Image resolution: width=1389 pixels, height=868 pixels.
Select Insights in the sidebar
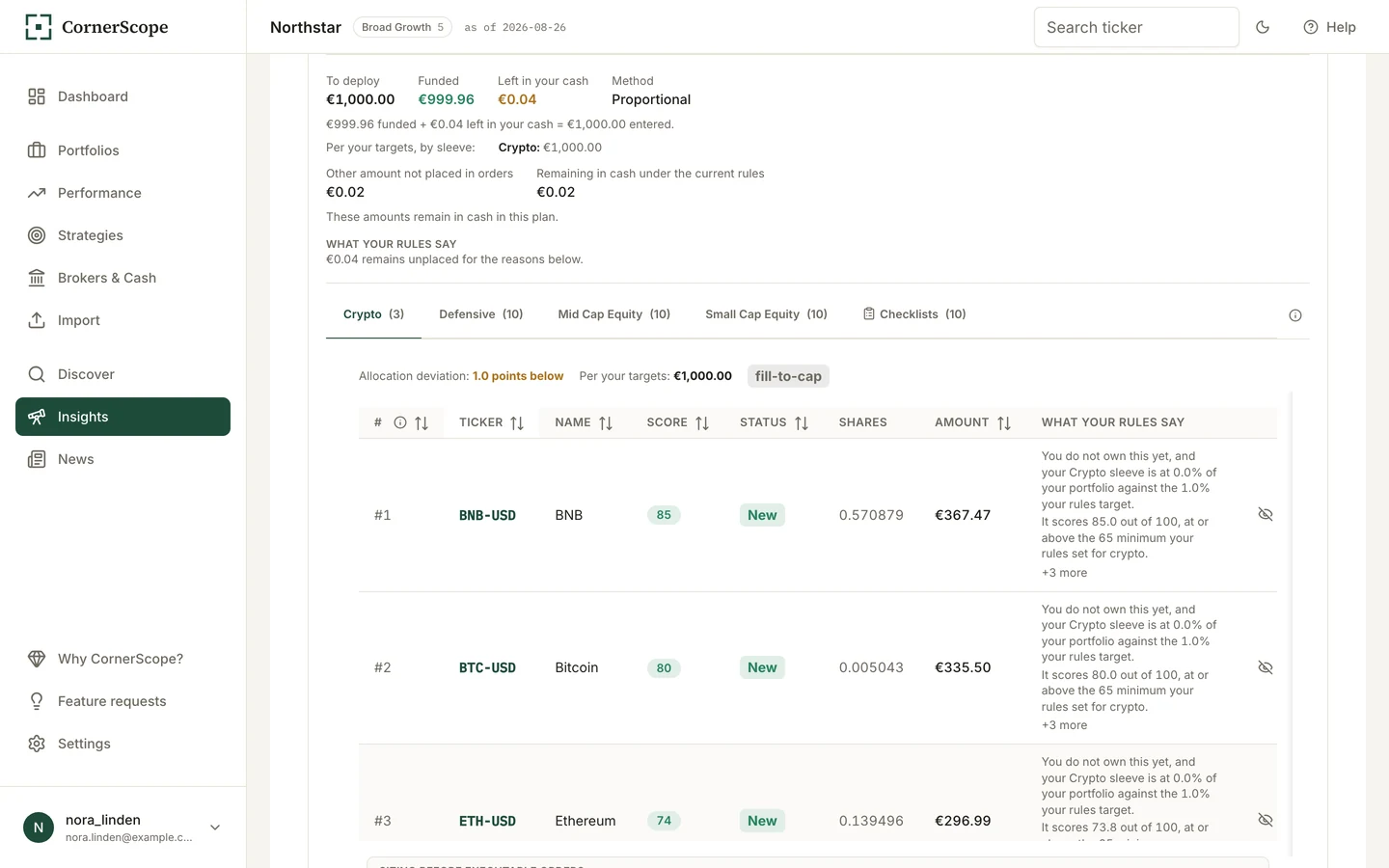point(123,417)
